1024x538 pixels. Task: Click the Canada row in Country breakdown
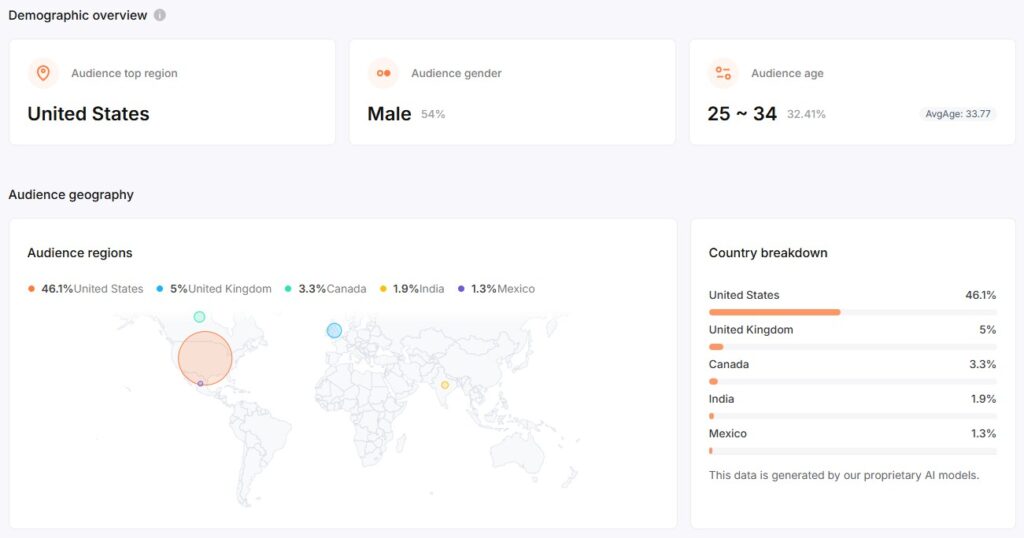pos(852,365)
